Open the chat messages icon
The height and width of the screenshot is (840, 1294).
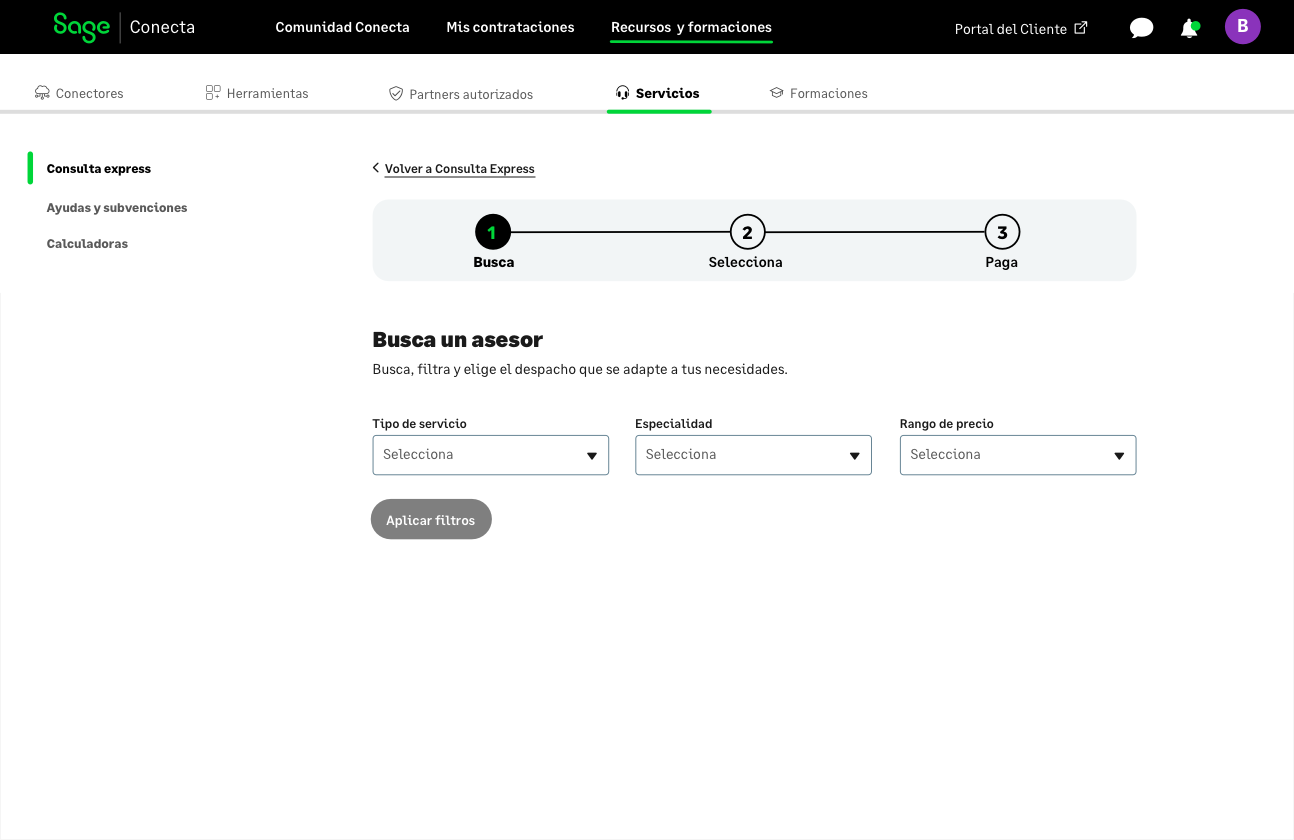pos(1141,28)
